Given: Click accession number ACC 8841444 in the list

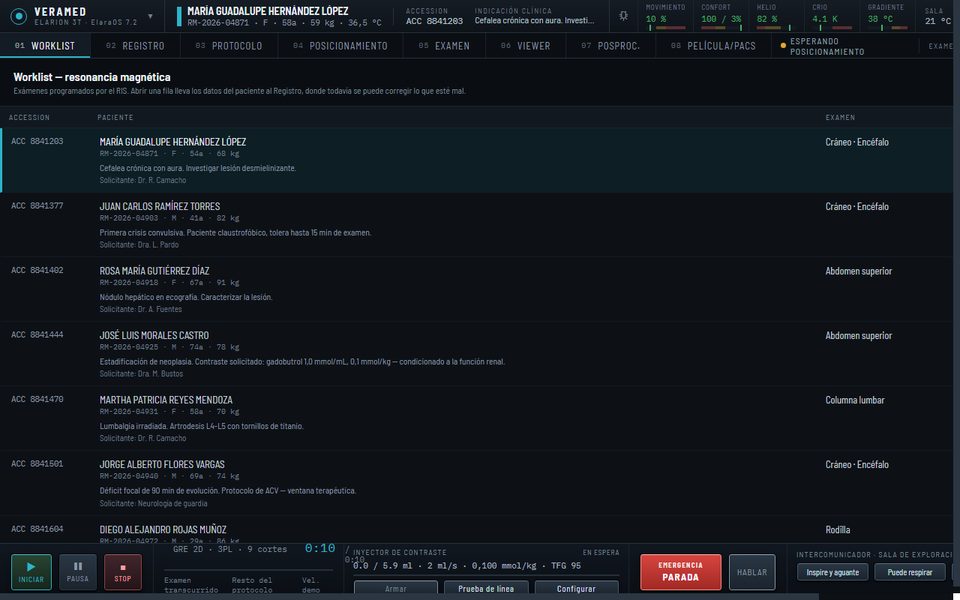Looking at the screenshot, I should point(37,335).
